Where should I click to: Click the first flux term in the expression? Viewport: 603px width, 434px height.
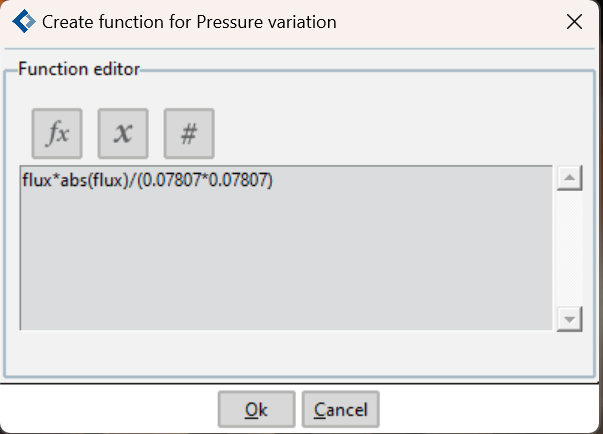click(x=37, y=180)
